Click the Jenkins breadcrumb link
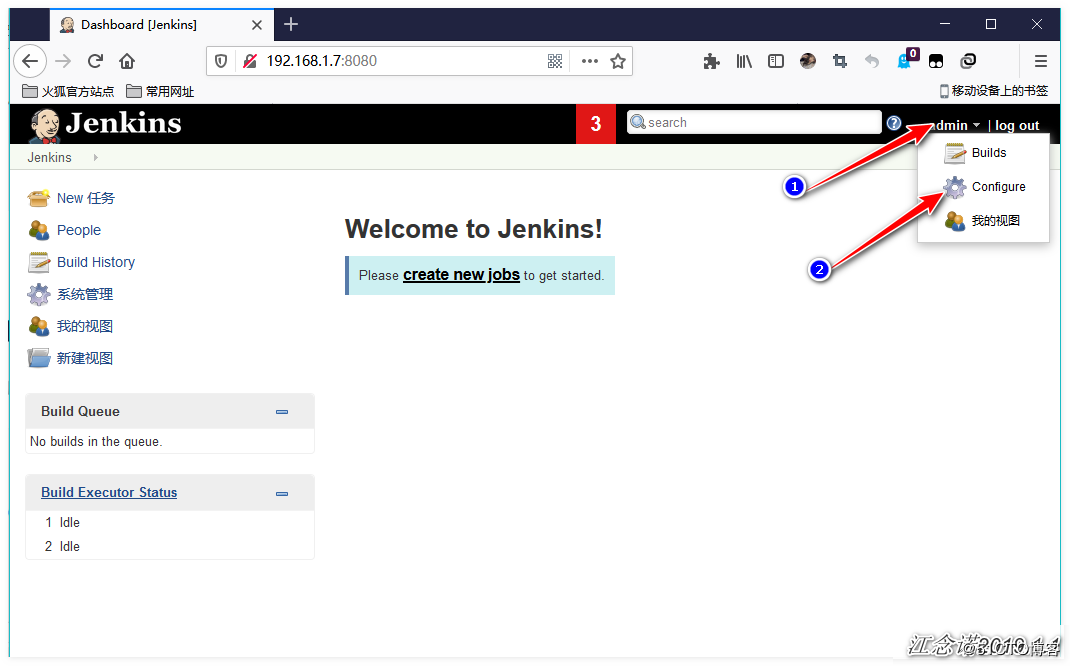This screenshot has width=1070, height=666. pyautogui.click(x=49, y=158)
